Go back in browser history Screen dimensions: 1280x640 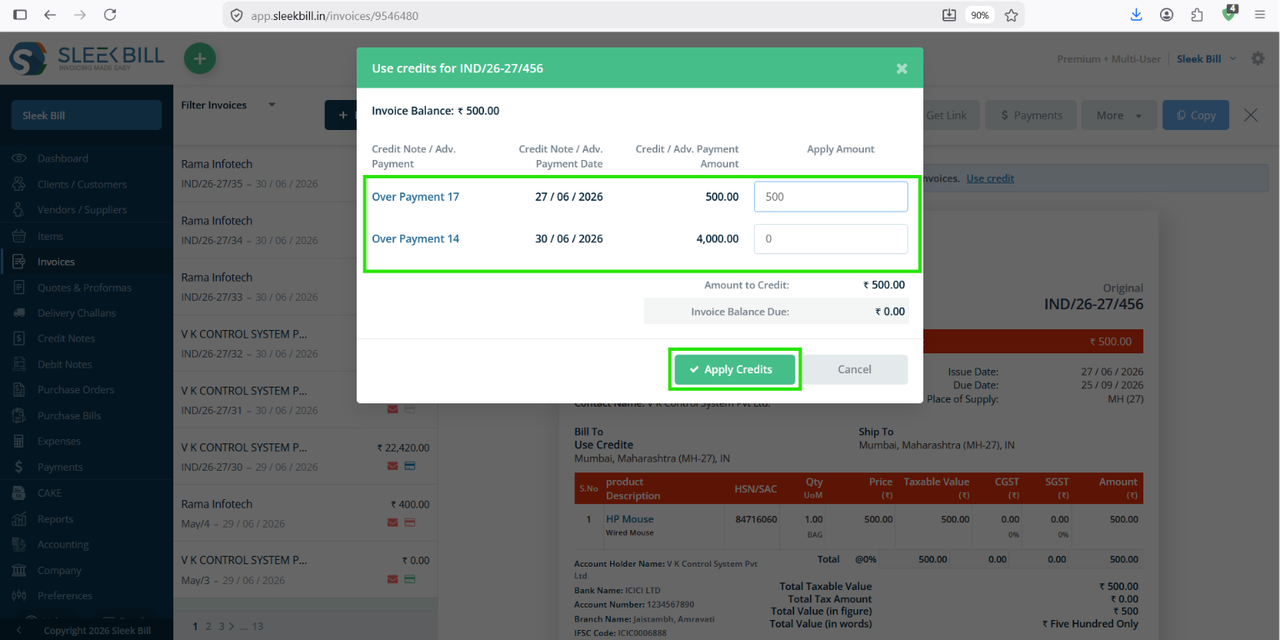click(50, 15)
